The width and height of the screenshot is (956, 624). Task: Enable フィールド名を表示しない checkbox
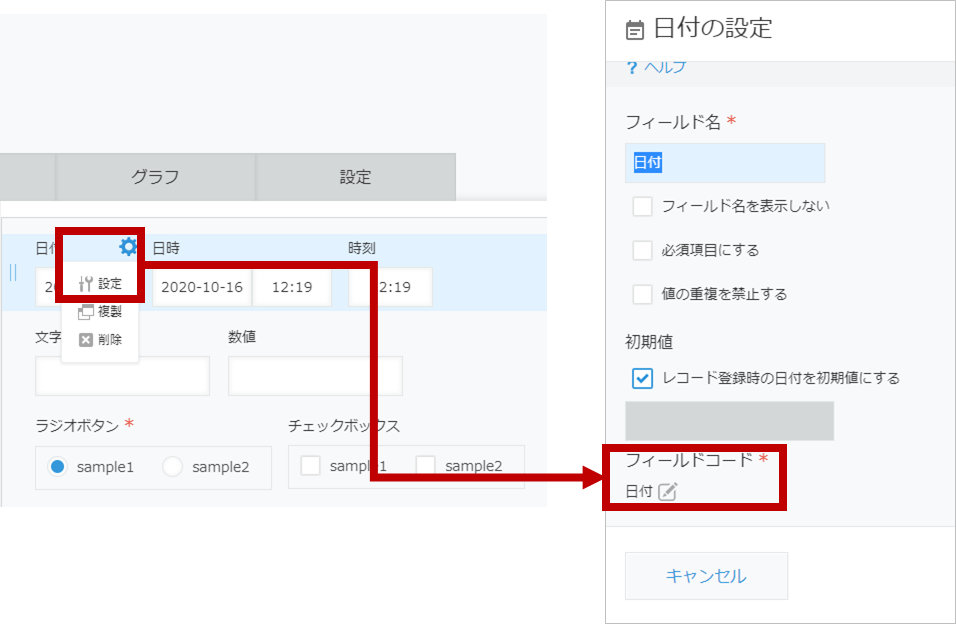643,206
